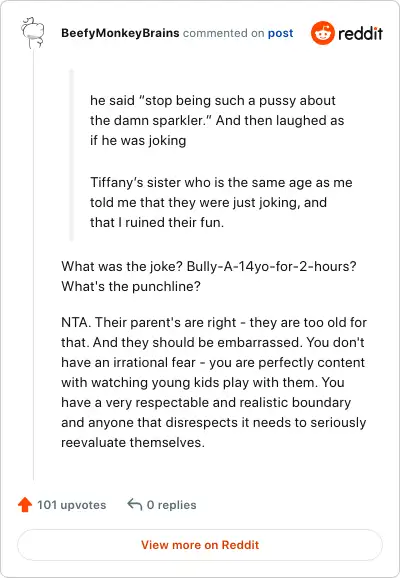
Task: Click the gray quote block bar
Action: pos(72,155)
